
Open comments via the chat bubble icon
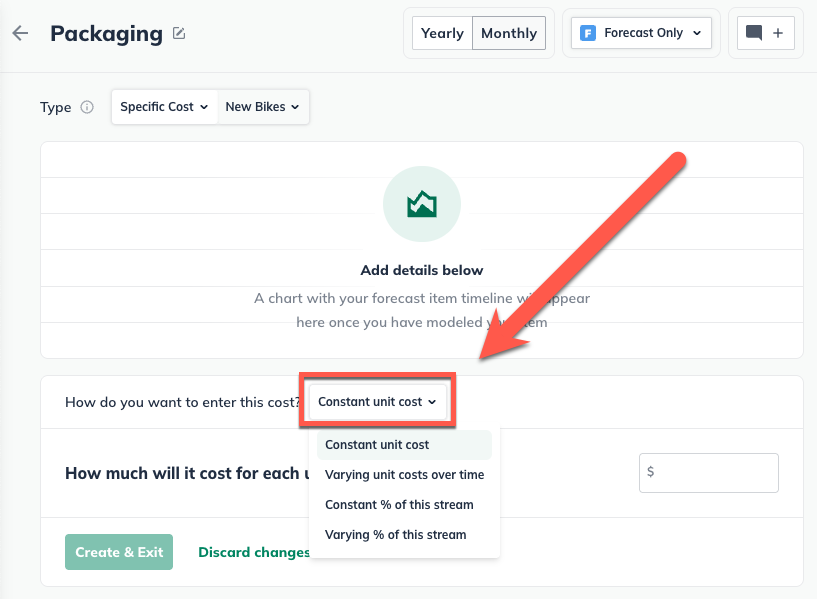tap(752, 32)
